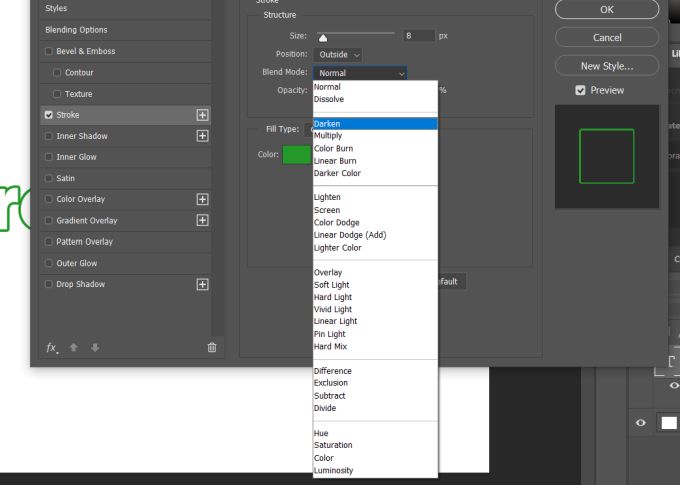Open the Styles section in left list
The height and width of the screenshot is (485, 680).
[125, 8]
